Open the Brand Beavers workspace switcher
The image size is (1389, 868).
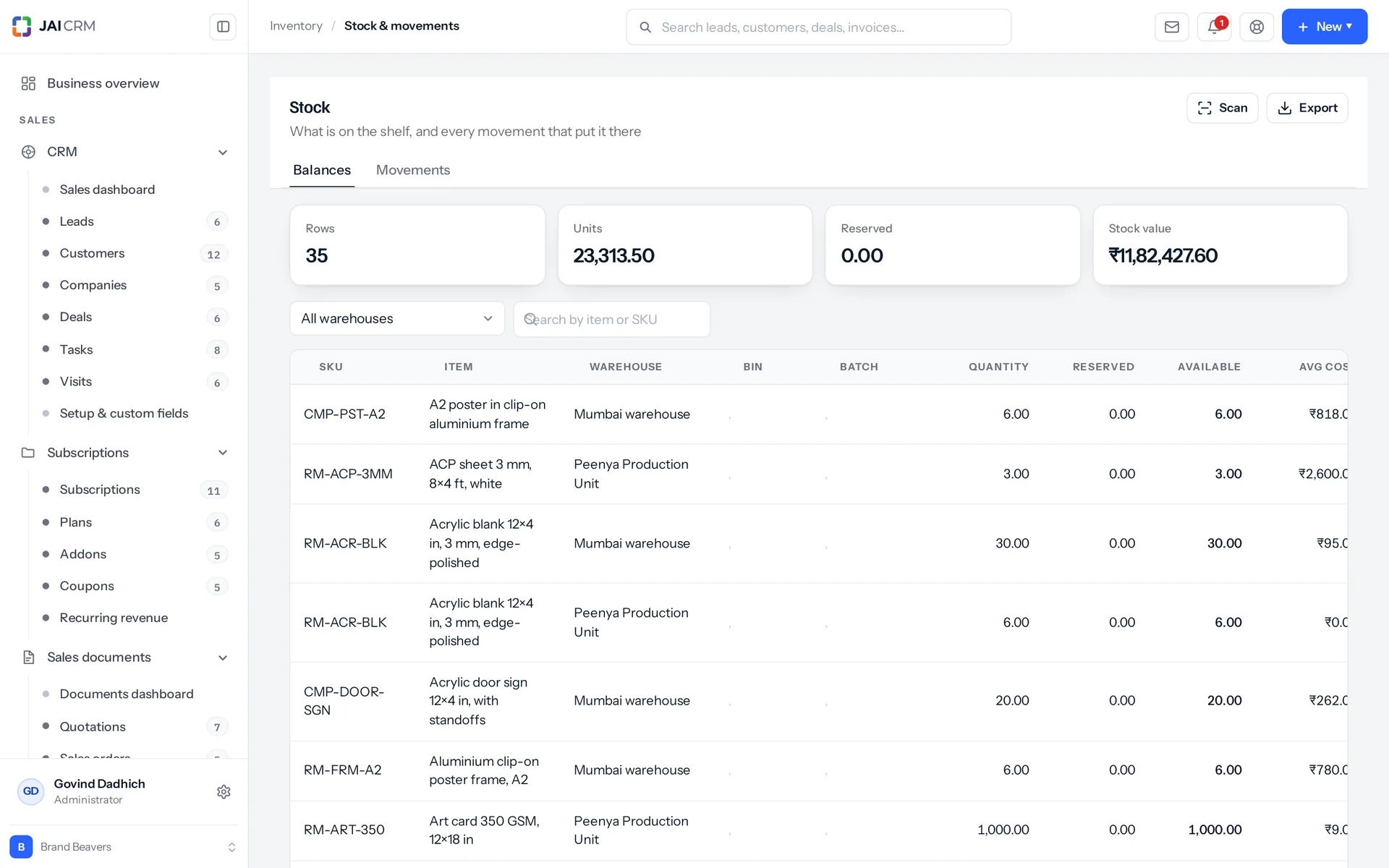click(x=124, y=846)
